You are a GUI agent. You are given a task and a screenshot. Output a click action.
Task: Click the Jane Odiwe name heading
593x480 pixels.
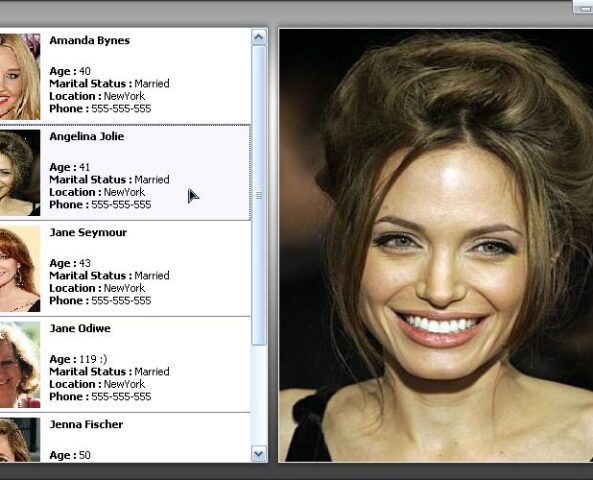pos(80,328)
